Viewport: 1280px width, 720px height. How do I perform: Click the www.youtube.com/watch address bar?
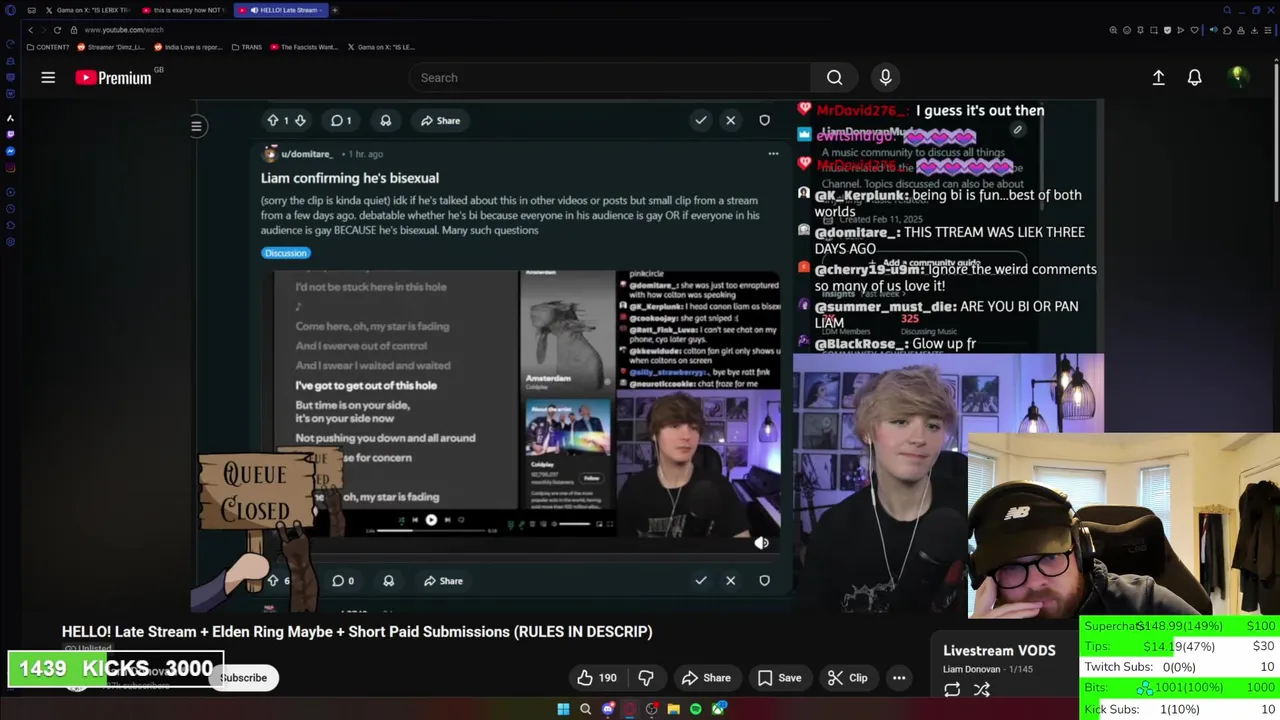tap(124, 30)
